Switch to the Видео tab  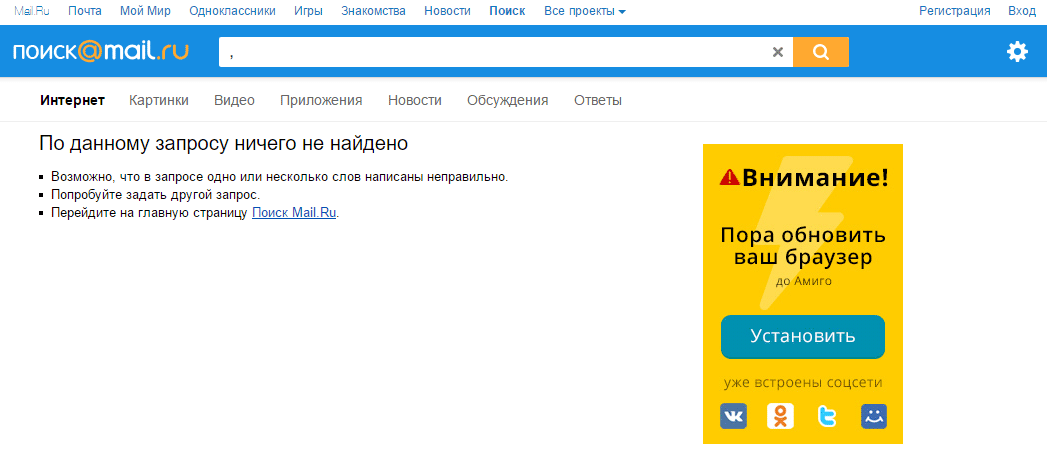click(x=234, y=100)
